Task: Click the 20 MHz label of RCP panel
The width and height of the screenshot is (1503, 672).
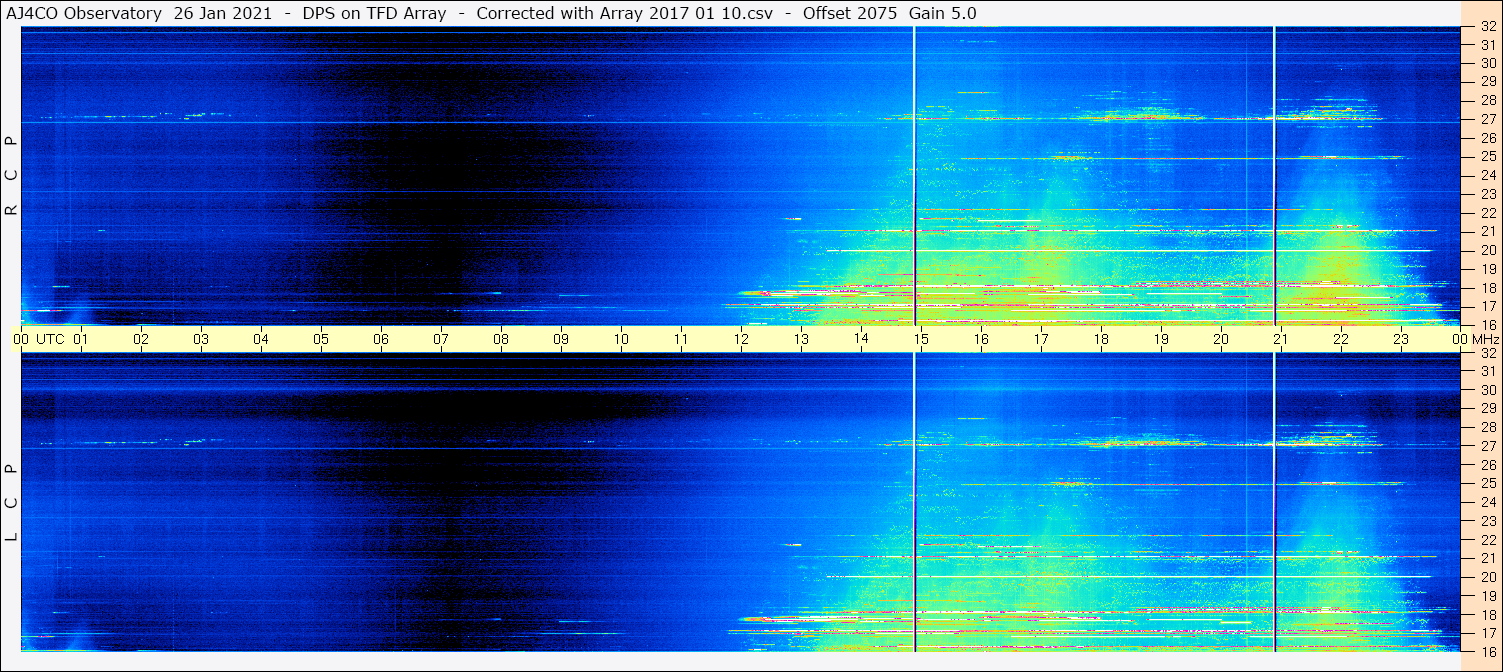Action: pyautogui.click(x=1487, y=250)
